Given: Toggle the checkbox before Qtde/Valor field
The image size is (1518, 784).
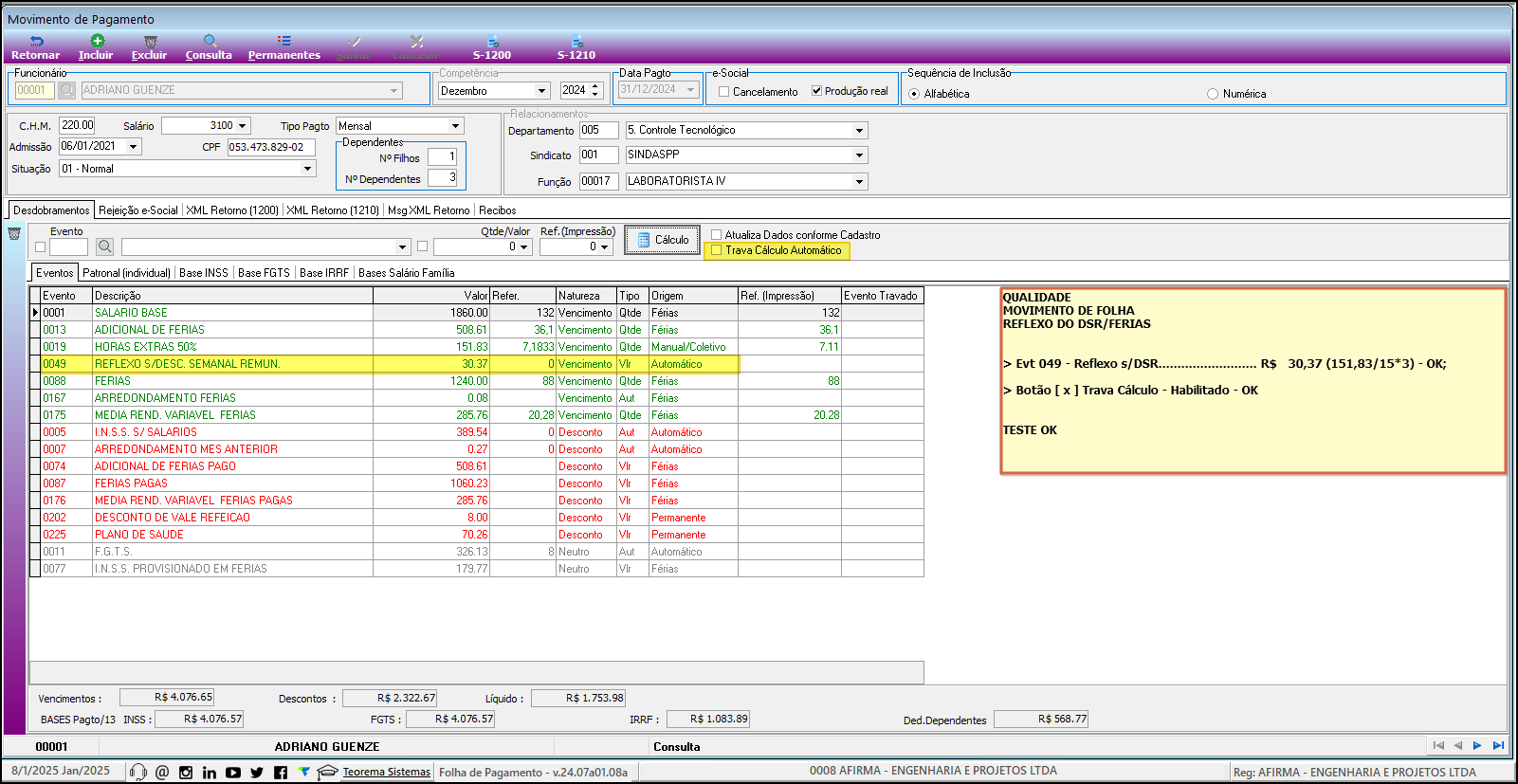Looking at the screenshot, I should tap(422, 246).
